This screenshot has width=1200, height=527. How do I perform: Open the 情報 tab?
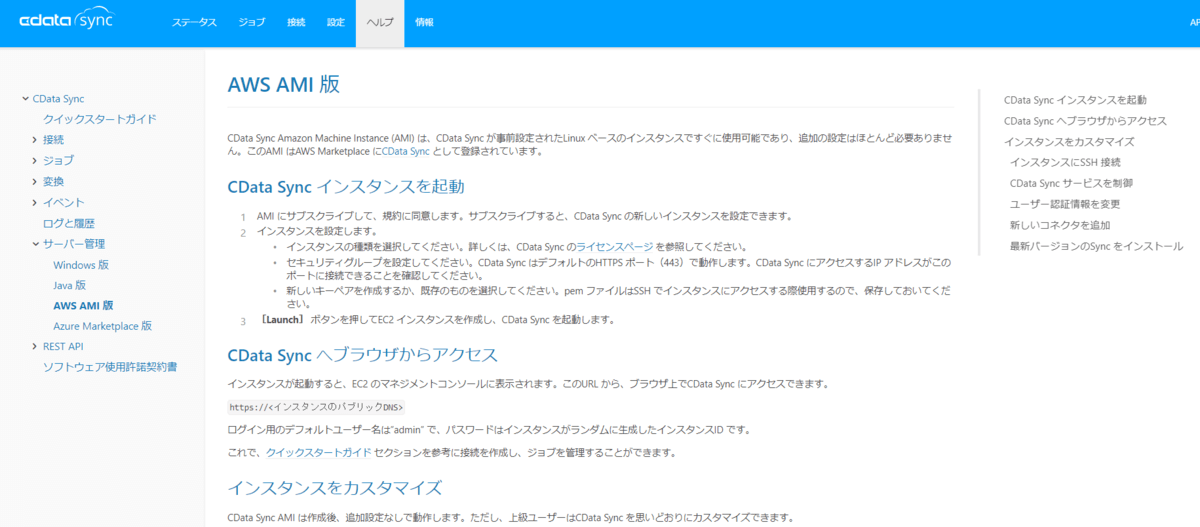pyautogui.click(x=424, y=23)
